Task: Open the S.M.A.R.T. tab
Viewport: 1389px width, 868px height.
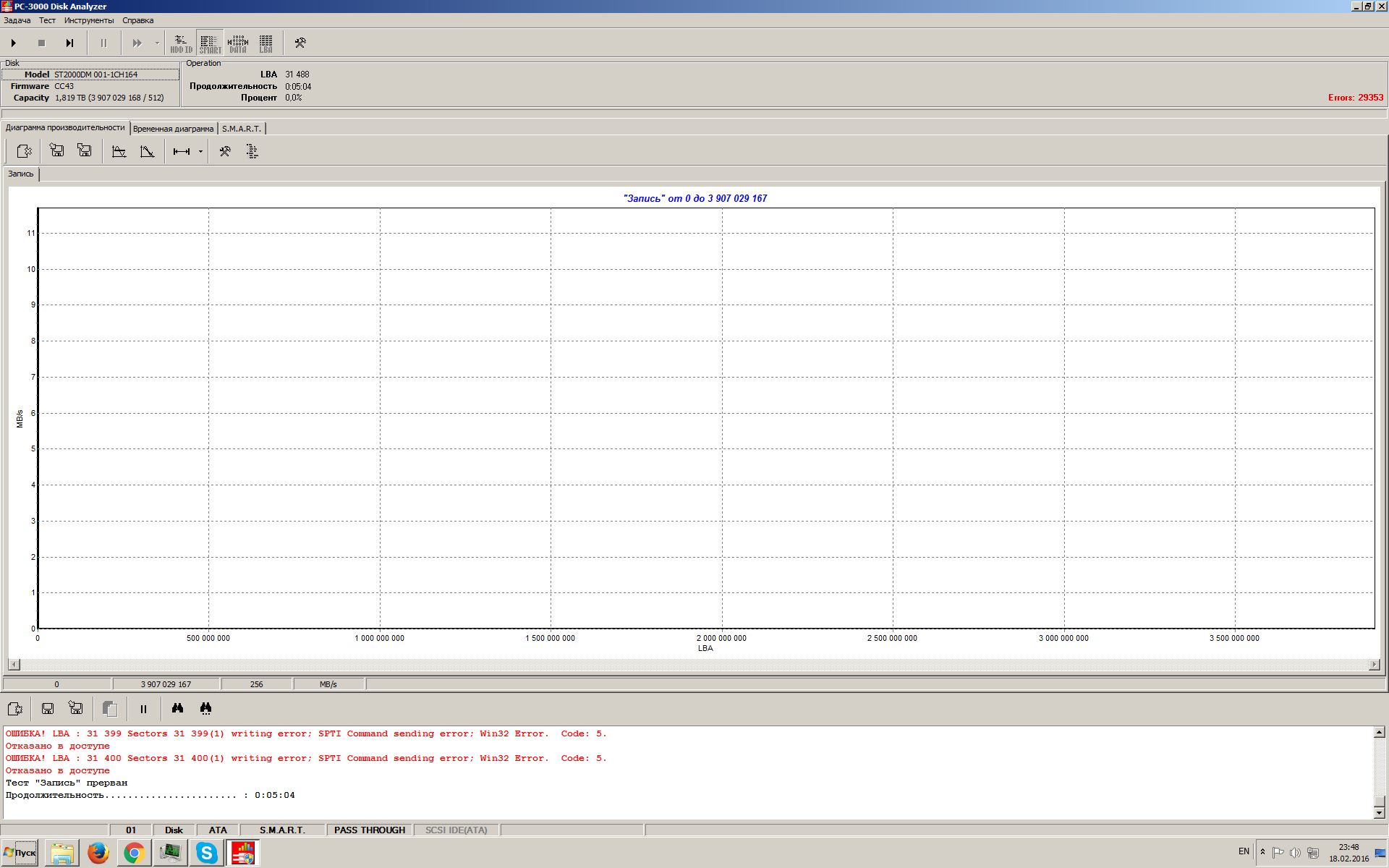Action: tap(241, 129)
